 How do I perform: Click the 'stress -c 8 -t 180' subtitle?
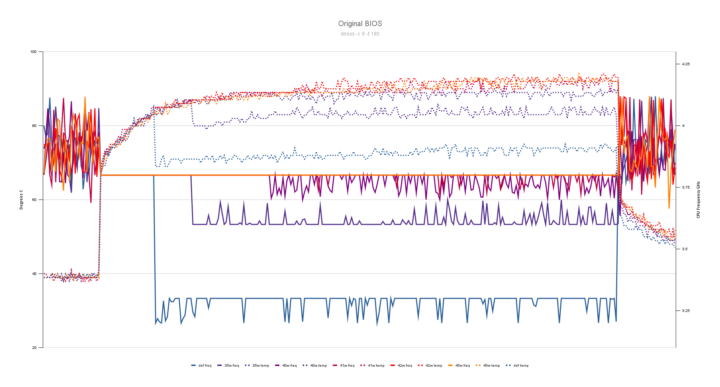coord(360,34)
